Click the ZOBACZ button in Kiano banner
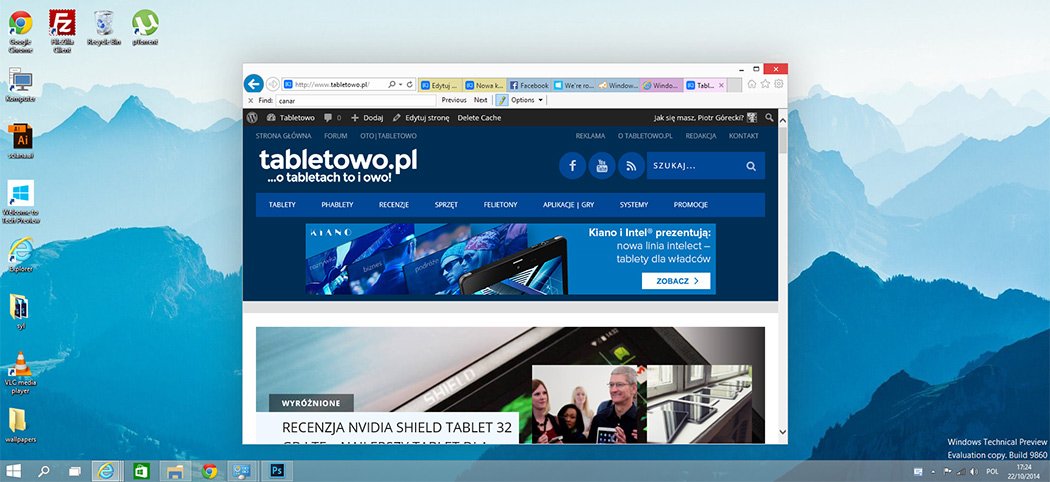 tap(676, 281)
